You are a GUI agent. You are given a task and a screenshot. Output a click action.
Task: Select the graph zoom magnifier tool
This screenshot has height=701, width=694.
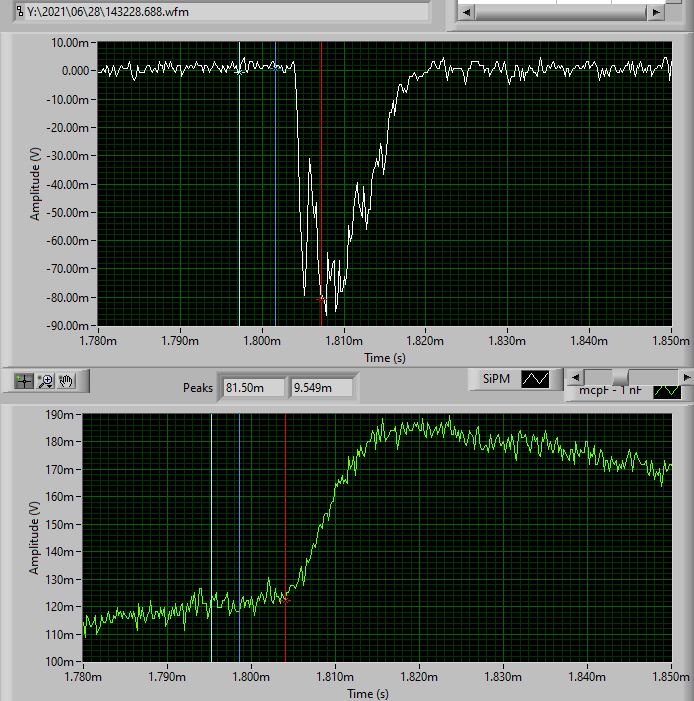pos(46,381)
